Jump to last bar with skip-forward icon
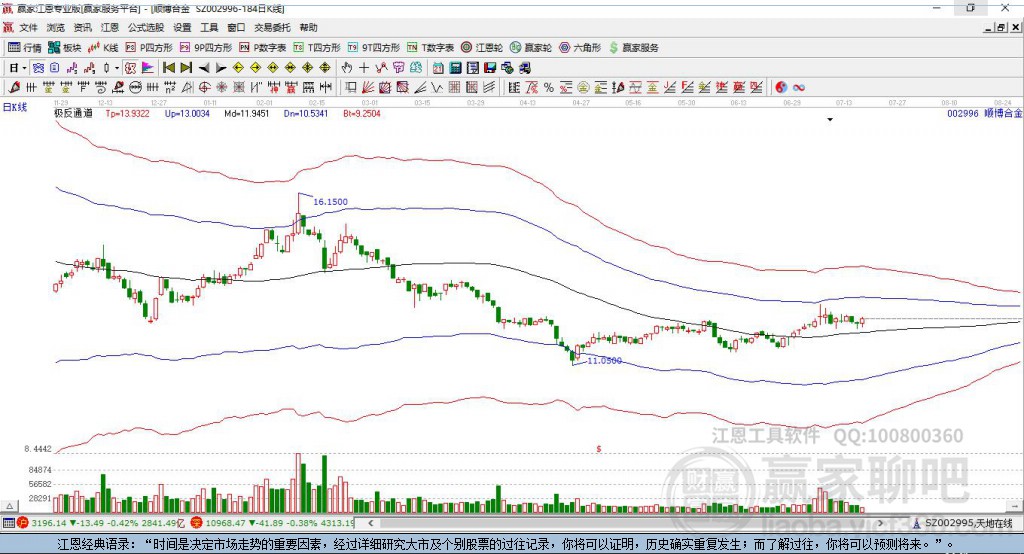 (x=186, y=68)
